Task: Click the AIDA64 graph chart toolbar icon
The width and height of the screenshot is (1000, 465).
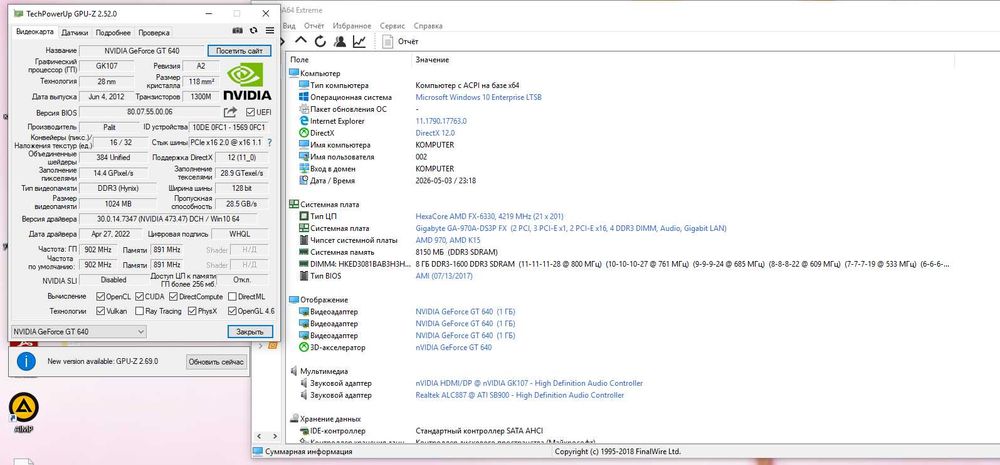Action: [x=359, y=41]
